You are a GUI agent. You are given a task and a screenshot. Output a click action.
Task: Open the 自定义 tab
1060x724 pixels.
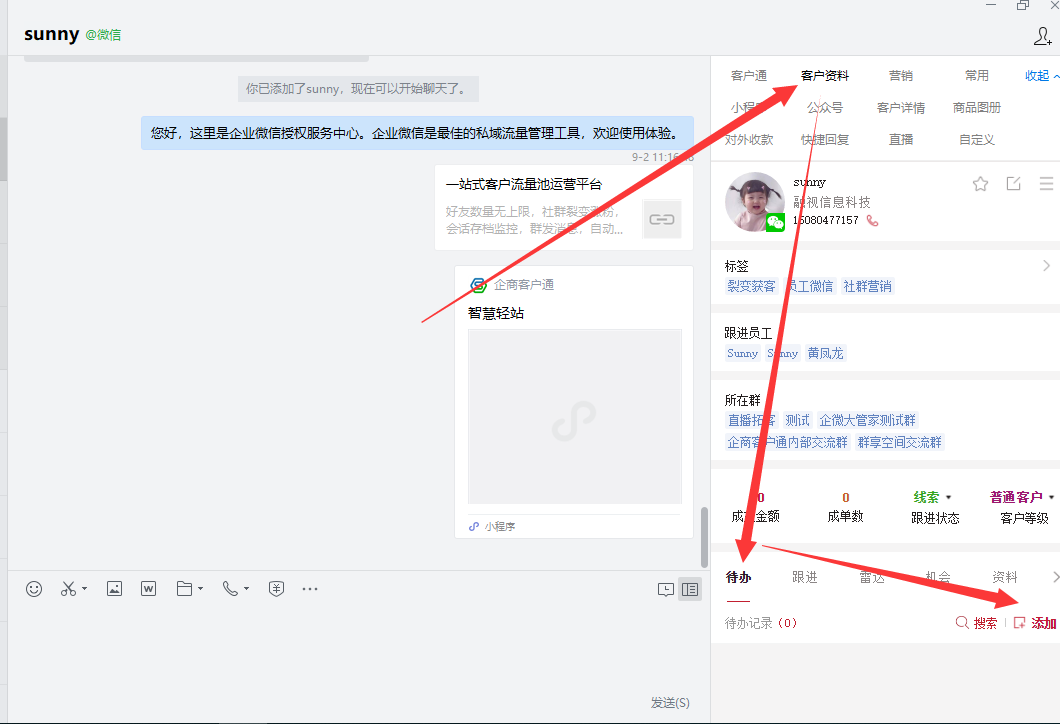click(x=976, y=139)
